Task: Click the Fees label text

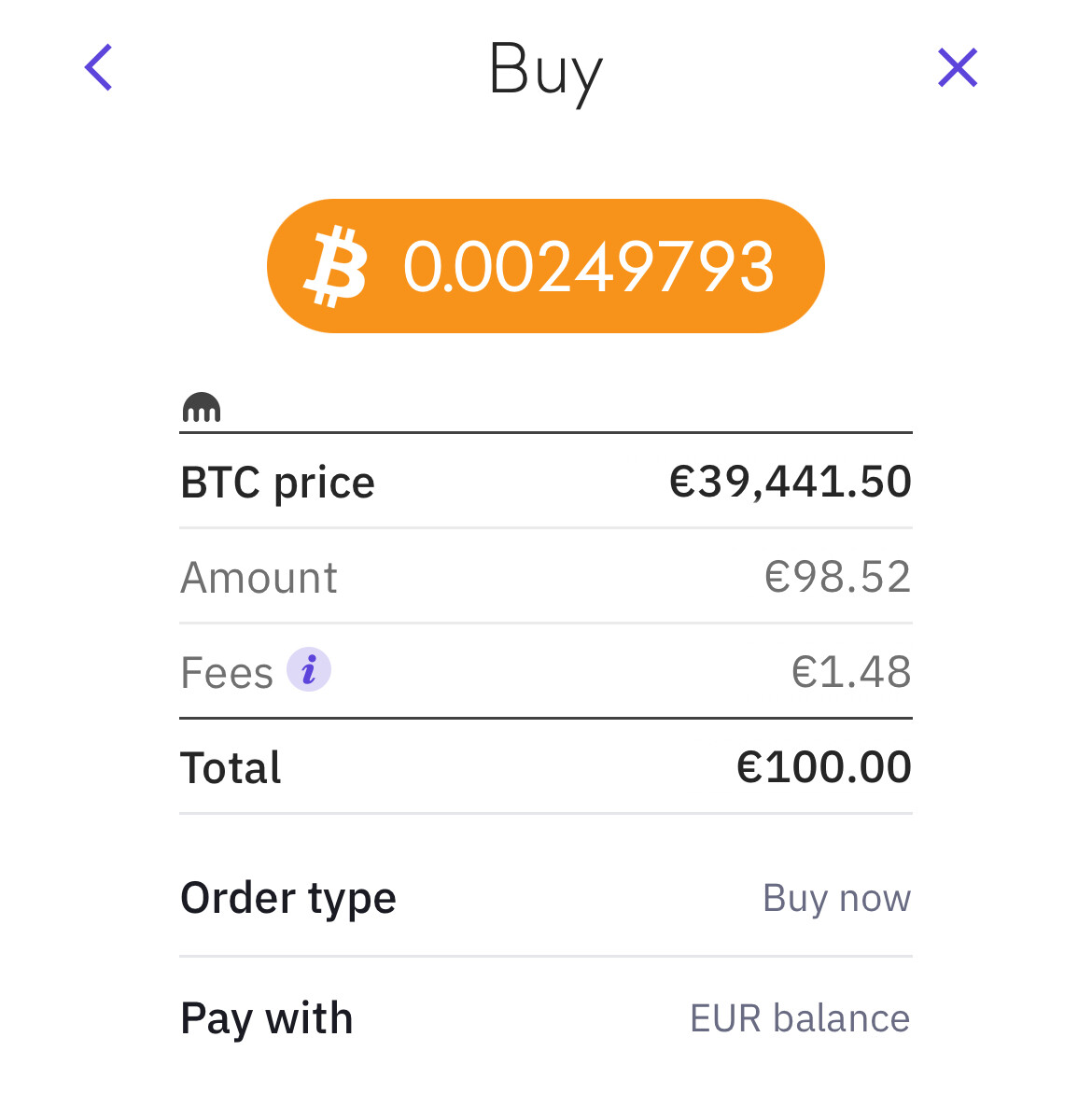Action: click(227, 673)
